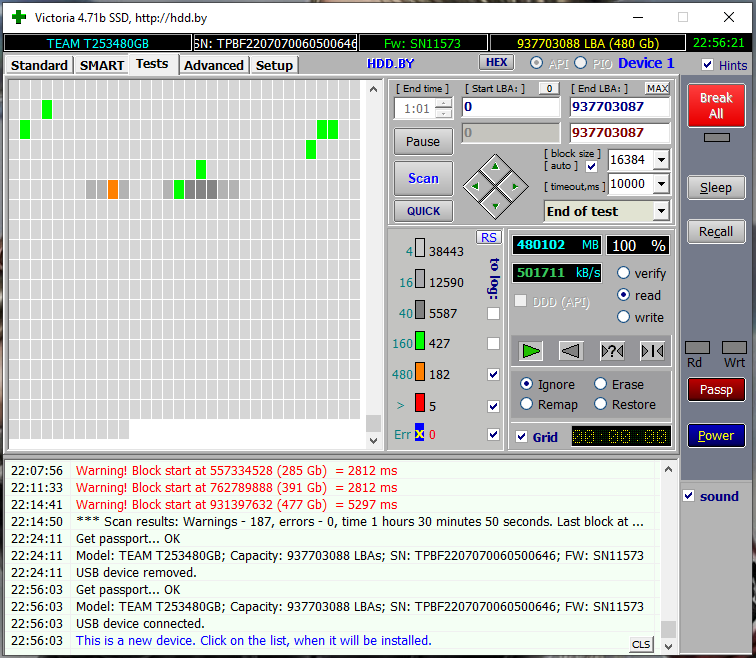The image size is (756, 658).
Task: Select the random seek (?) scan mode button
Action: point(612,351)
